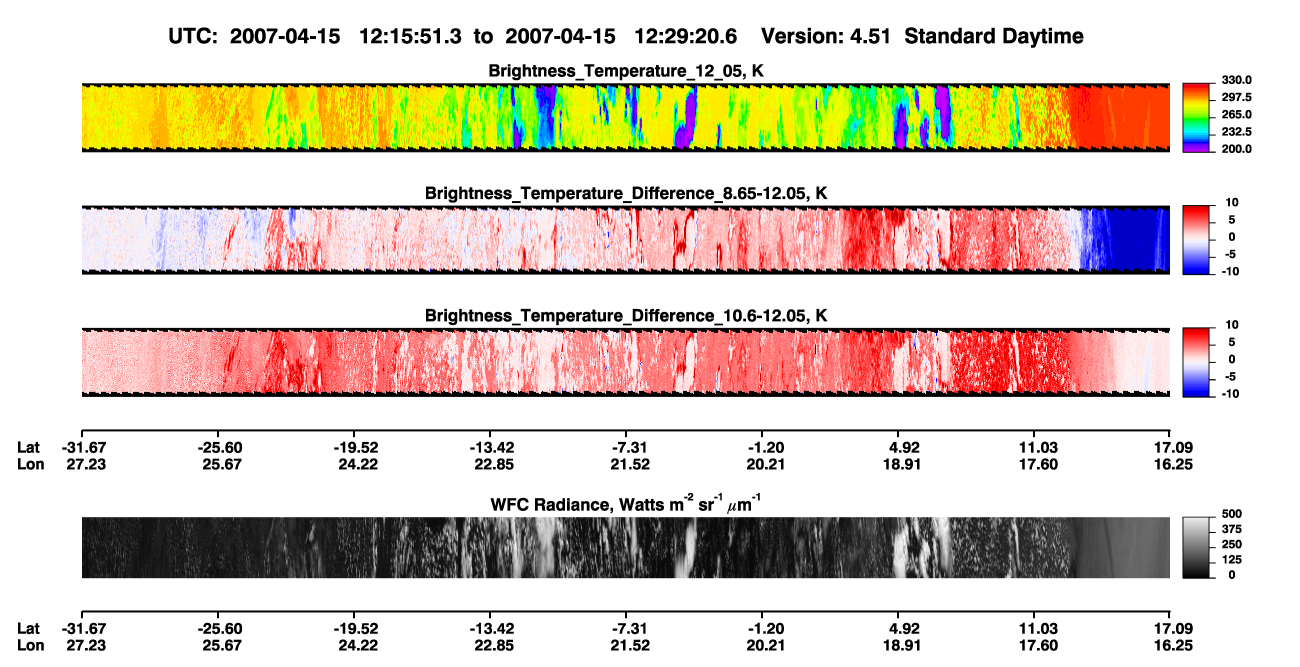The image size is (1300, 667).
Task: Click longitude "20.21" under the WFC Radiance panel
Action: pos(762,646)
